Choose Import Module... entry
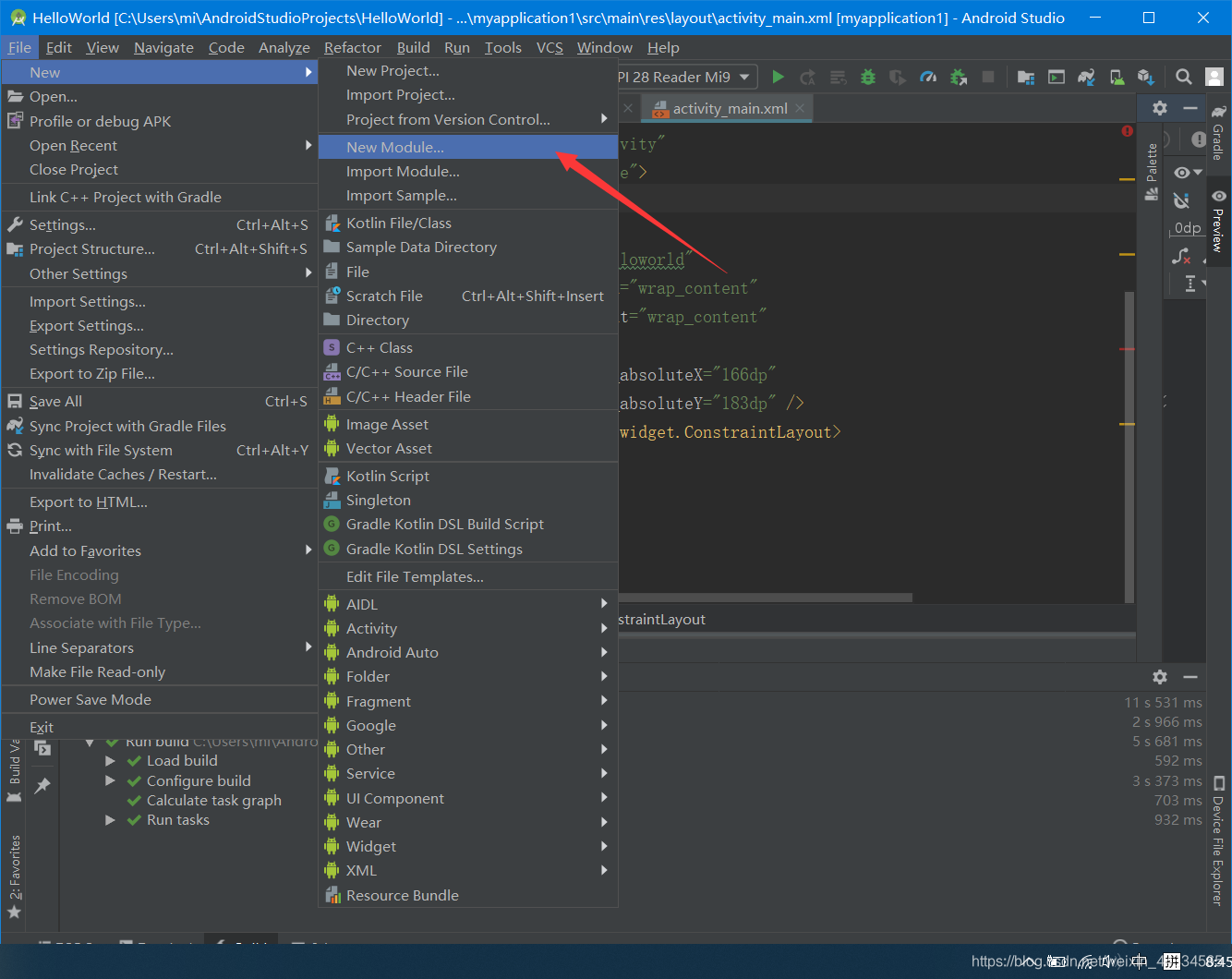Screen dimensions: 1232x979 tap(468, 171)
